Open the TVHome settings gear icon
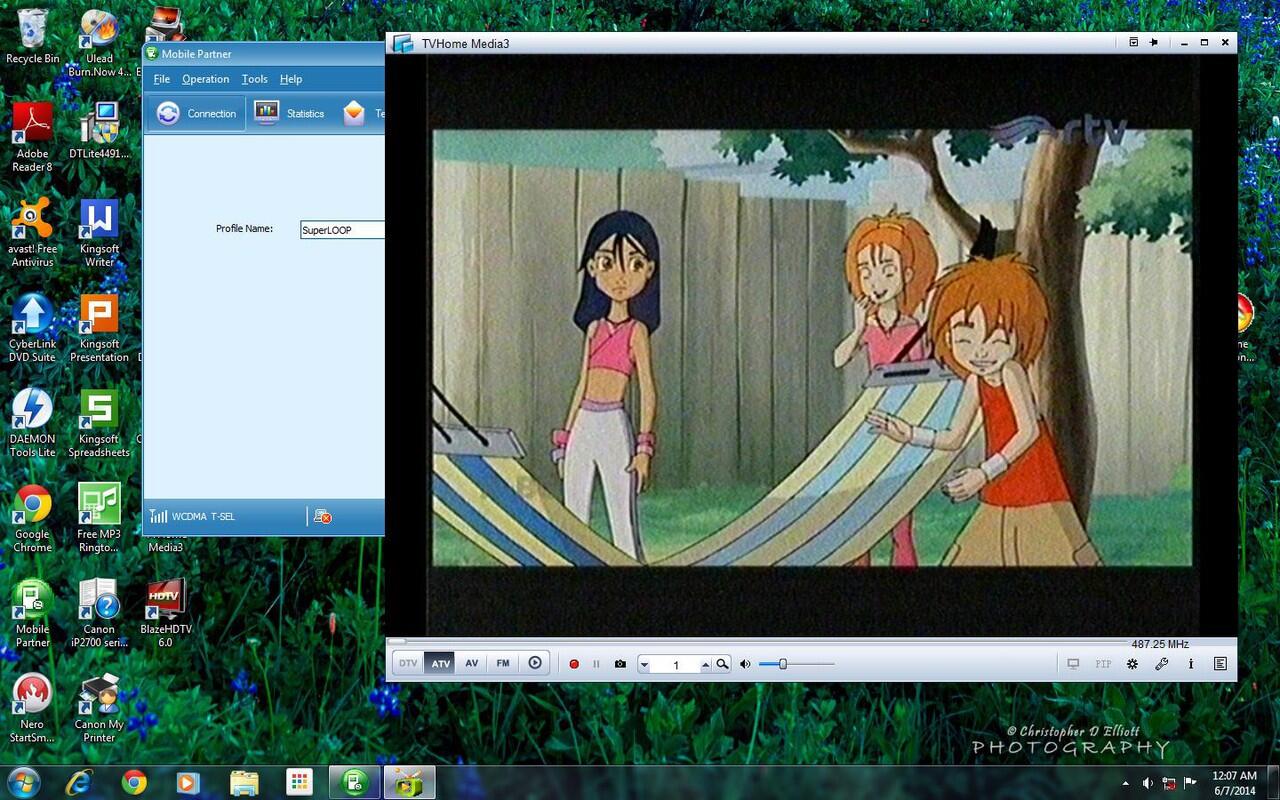Screen dimensions: 1280x800 (1132, 664)
